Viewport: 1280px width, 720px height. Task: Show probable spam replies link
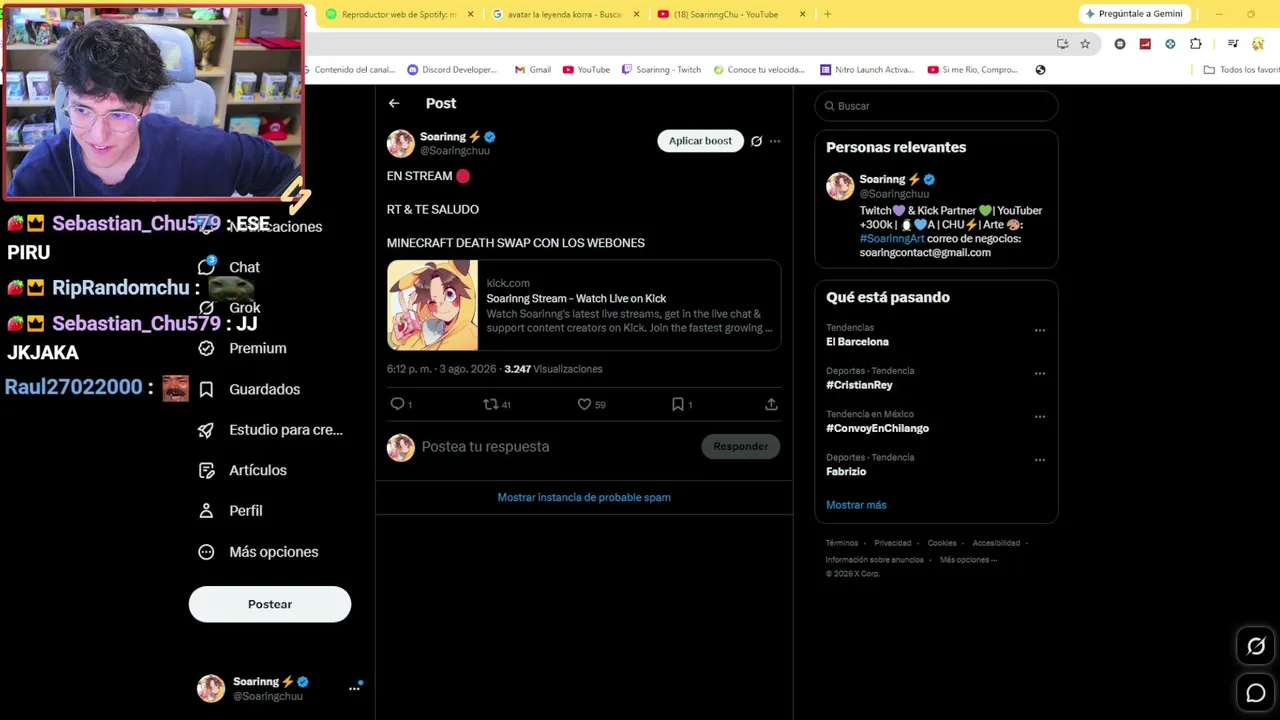[584, 497]
